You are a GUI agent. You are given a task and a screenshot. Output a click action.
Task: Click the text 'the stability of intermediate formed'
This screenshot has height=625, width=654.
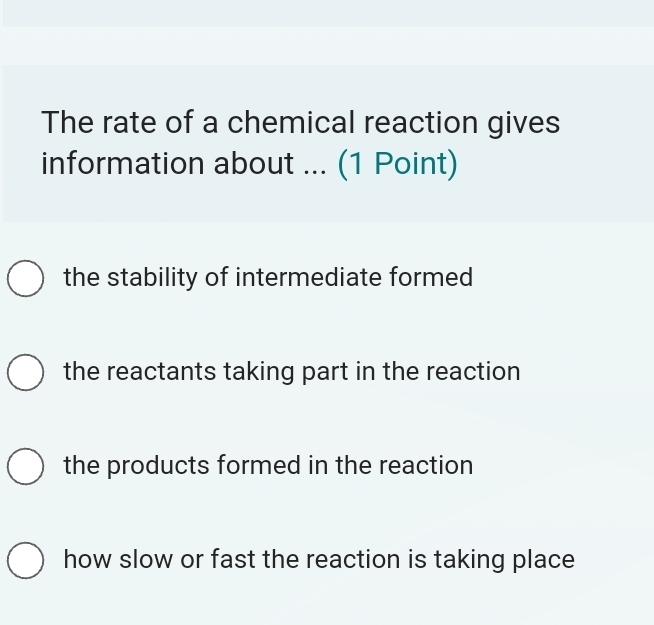[x=267, y=277]
